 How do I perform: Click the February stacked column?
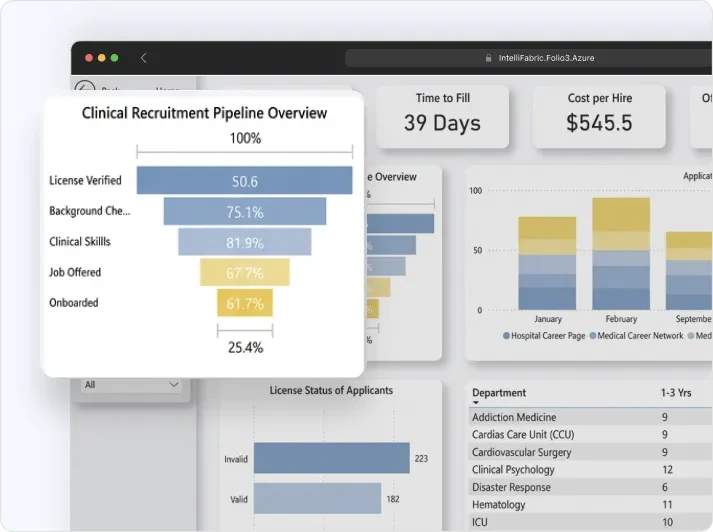pos(621,254)
